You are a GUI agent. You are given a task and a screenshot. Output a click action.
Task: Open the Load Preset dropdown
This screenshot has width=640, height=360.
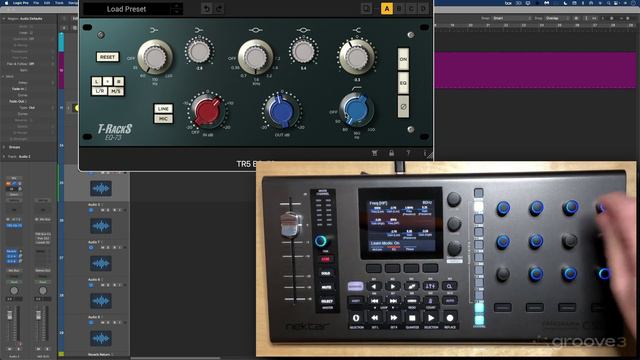point(127,9)
